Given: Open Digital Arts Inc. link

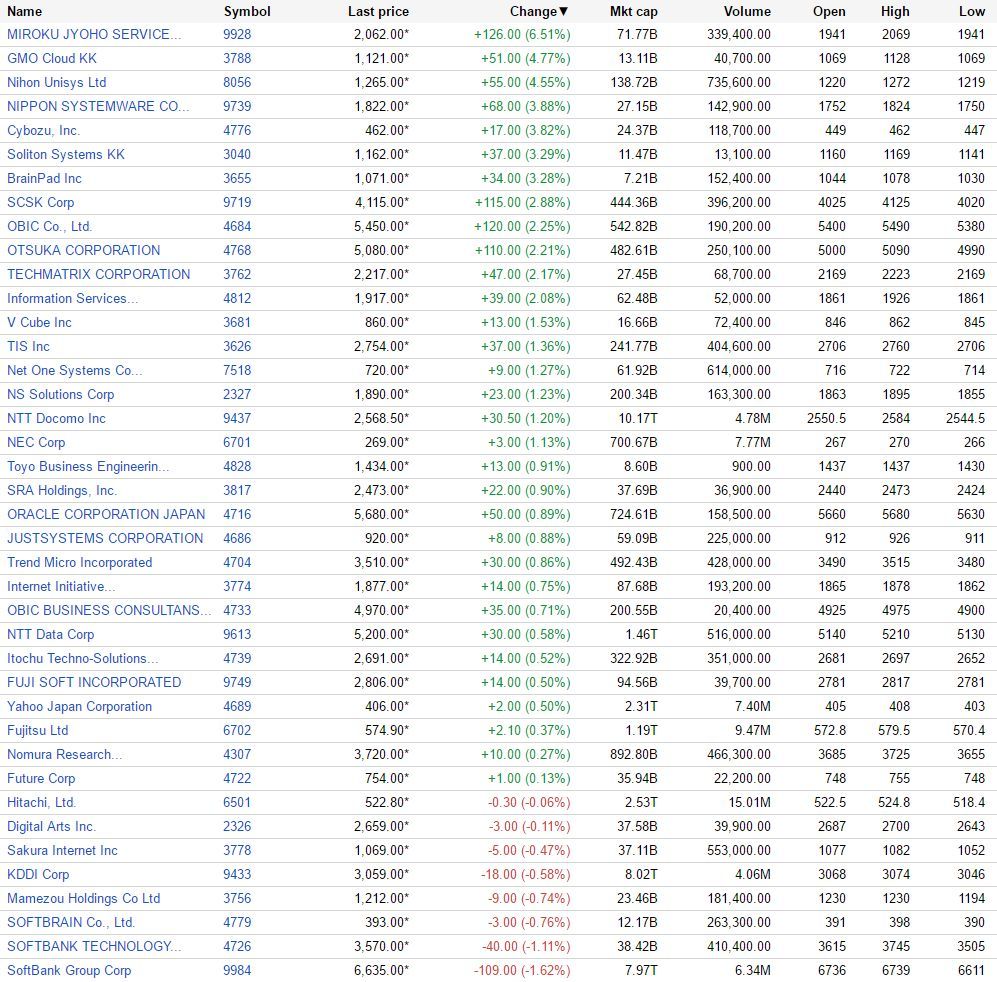Looking at the screenshot, I should [x=52, y=827].
